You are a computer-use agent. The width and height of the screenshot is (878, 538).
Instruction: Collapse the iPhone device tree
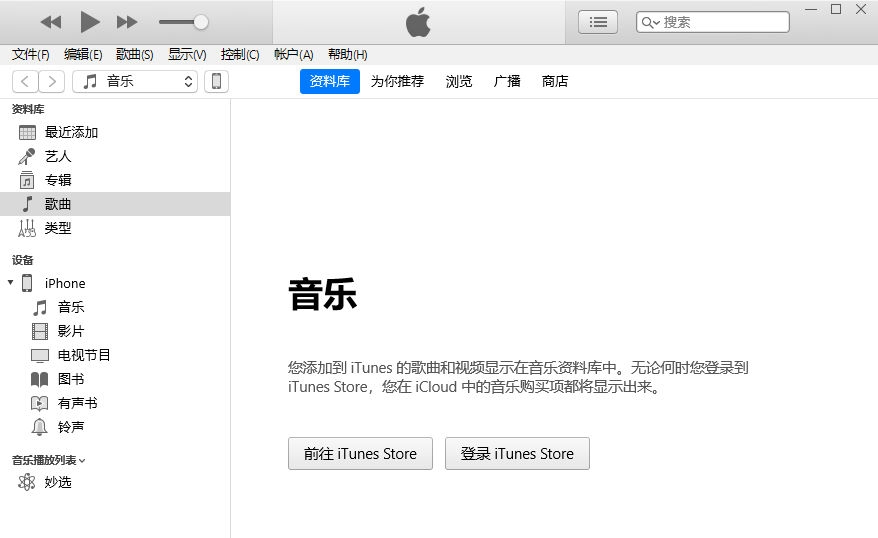click(x=11, y=283)
